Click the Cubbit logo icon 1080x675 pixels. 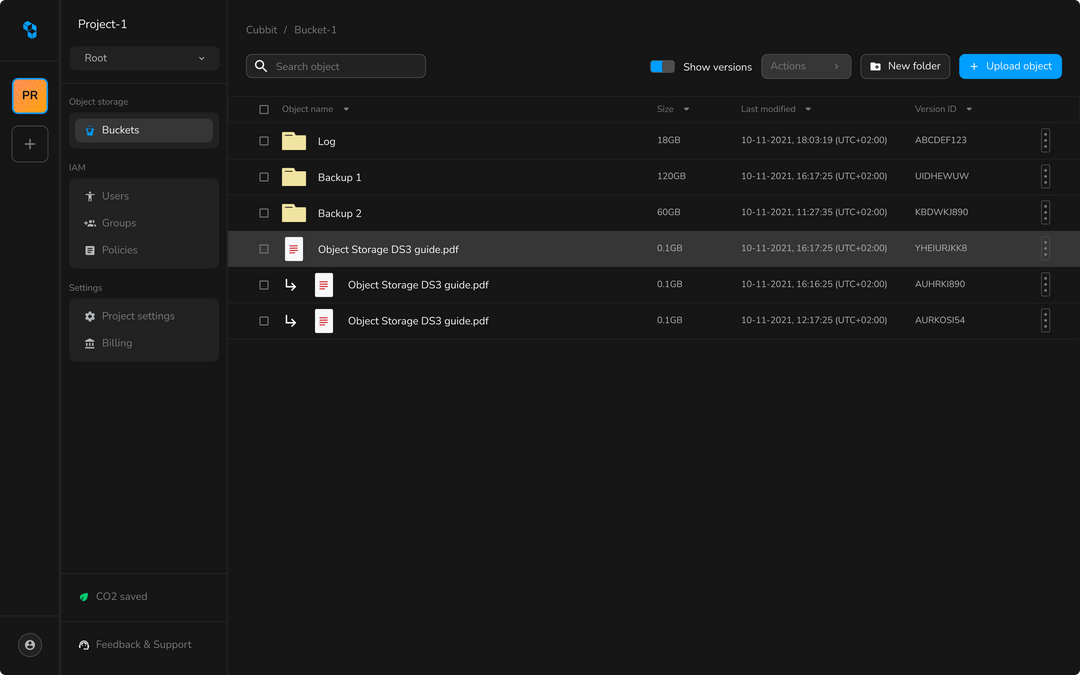click(30, 30)
